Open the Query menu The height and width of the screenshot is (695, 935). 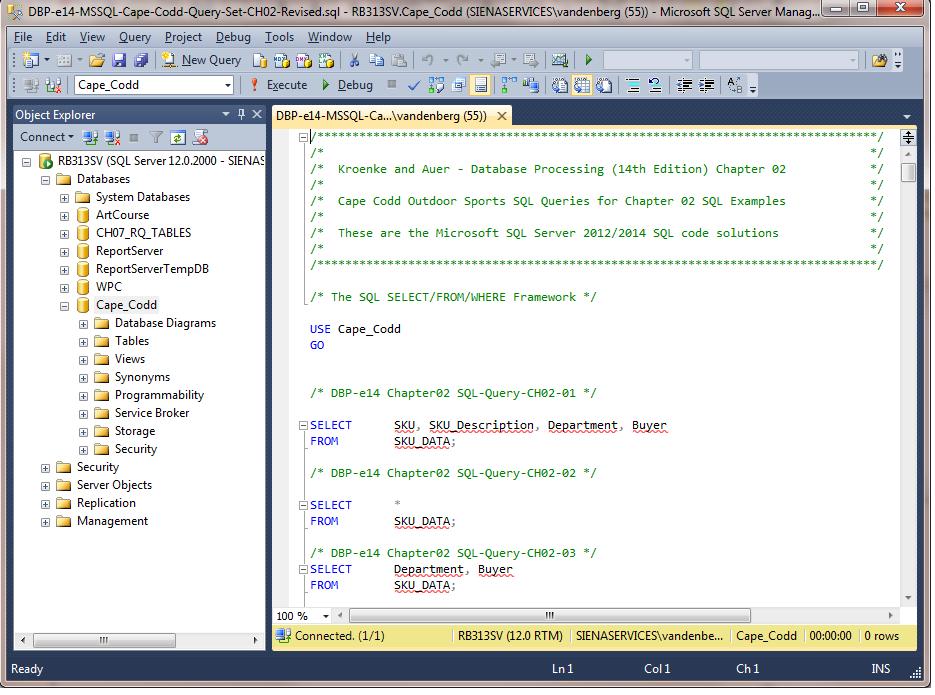click(134, 37)
